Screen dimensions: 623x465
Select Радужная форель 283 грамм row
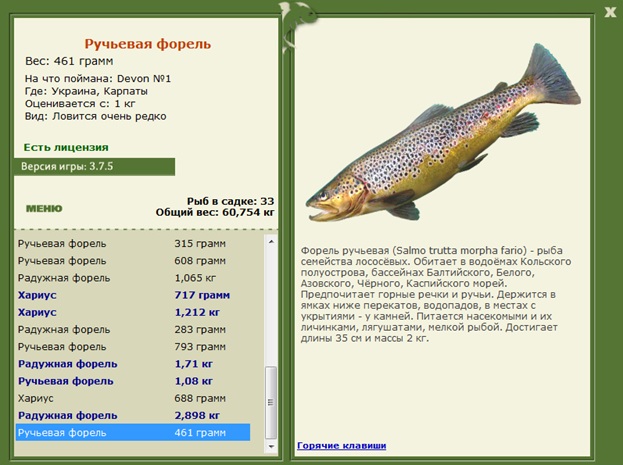(x=133, y=329)
